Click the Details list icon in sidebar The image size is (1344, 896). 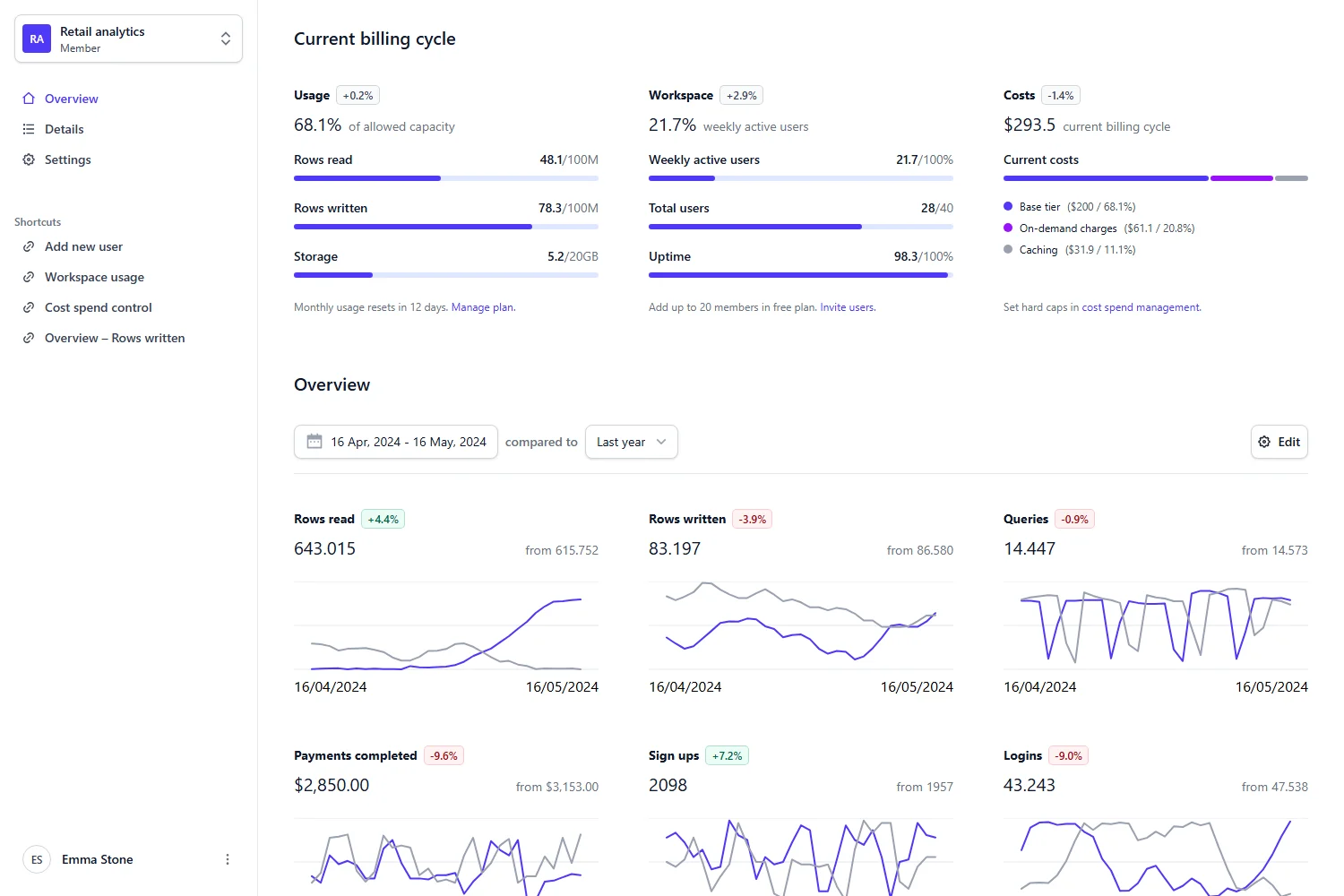(29, 129)
